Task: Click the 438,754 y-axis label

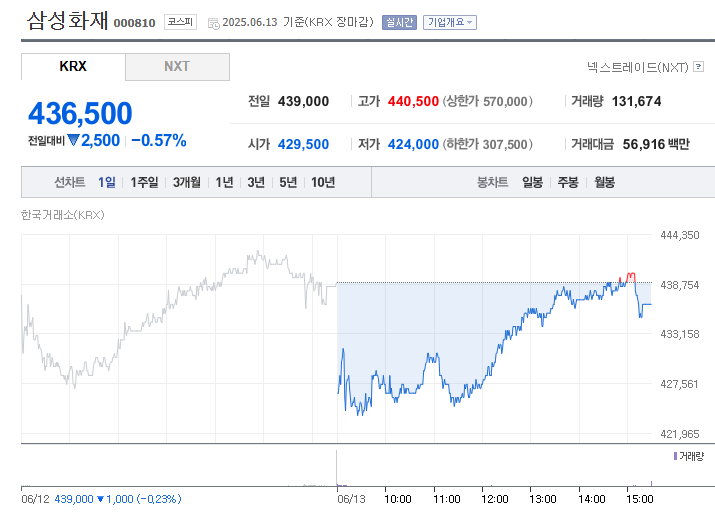Action: point(679,285)
